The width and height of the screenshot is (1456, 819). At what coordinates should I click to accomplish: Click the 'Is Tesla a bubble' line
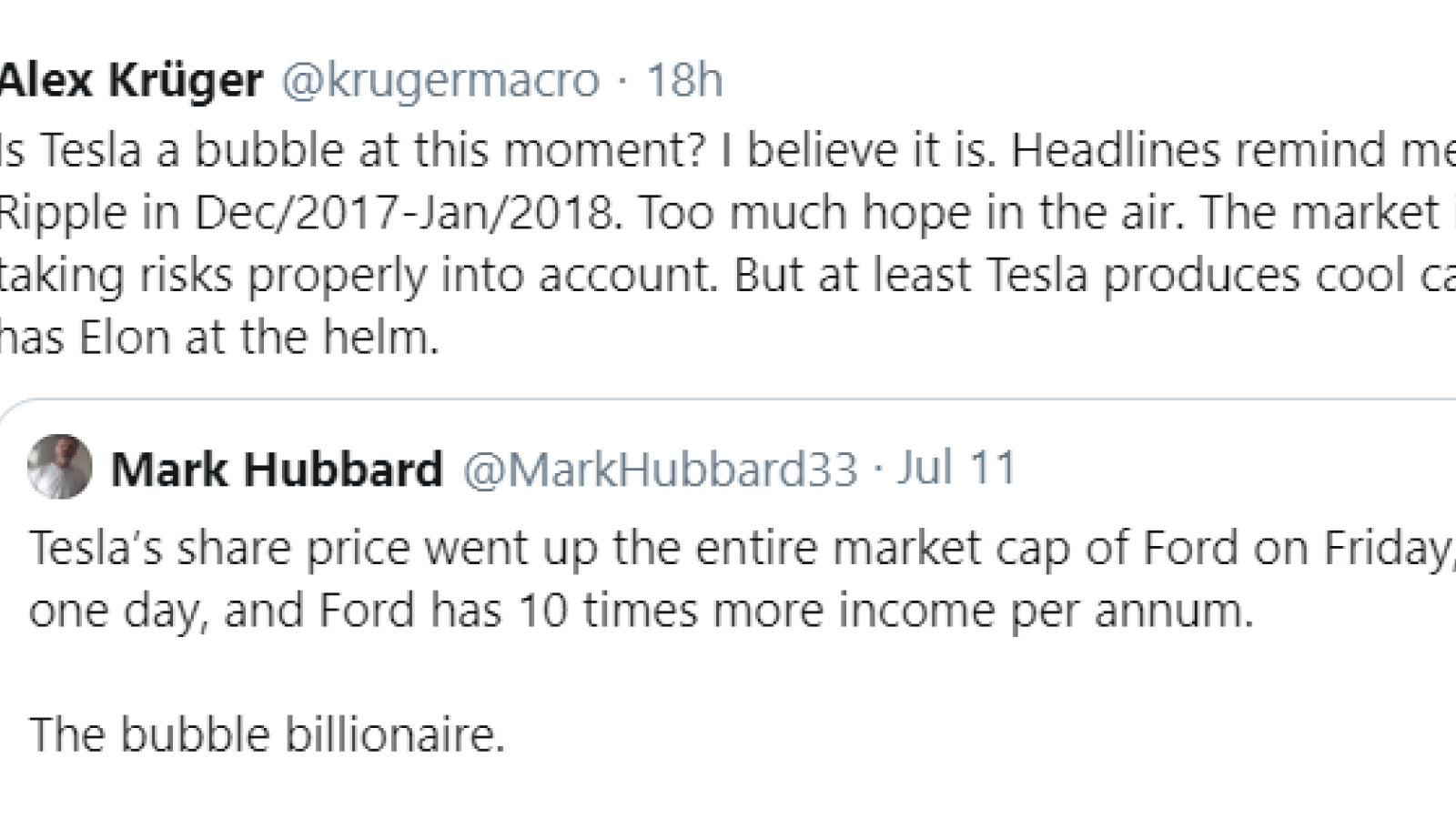(728, 150)
